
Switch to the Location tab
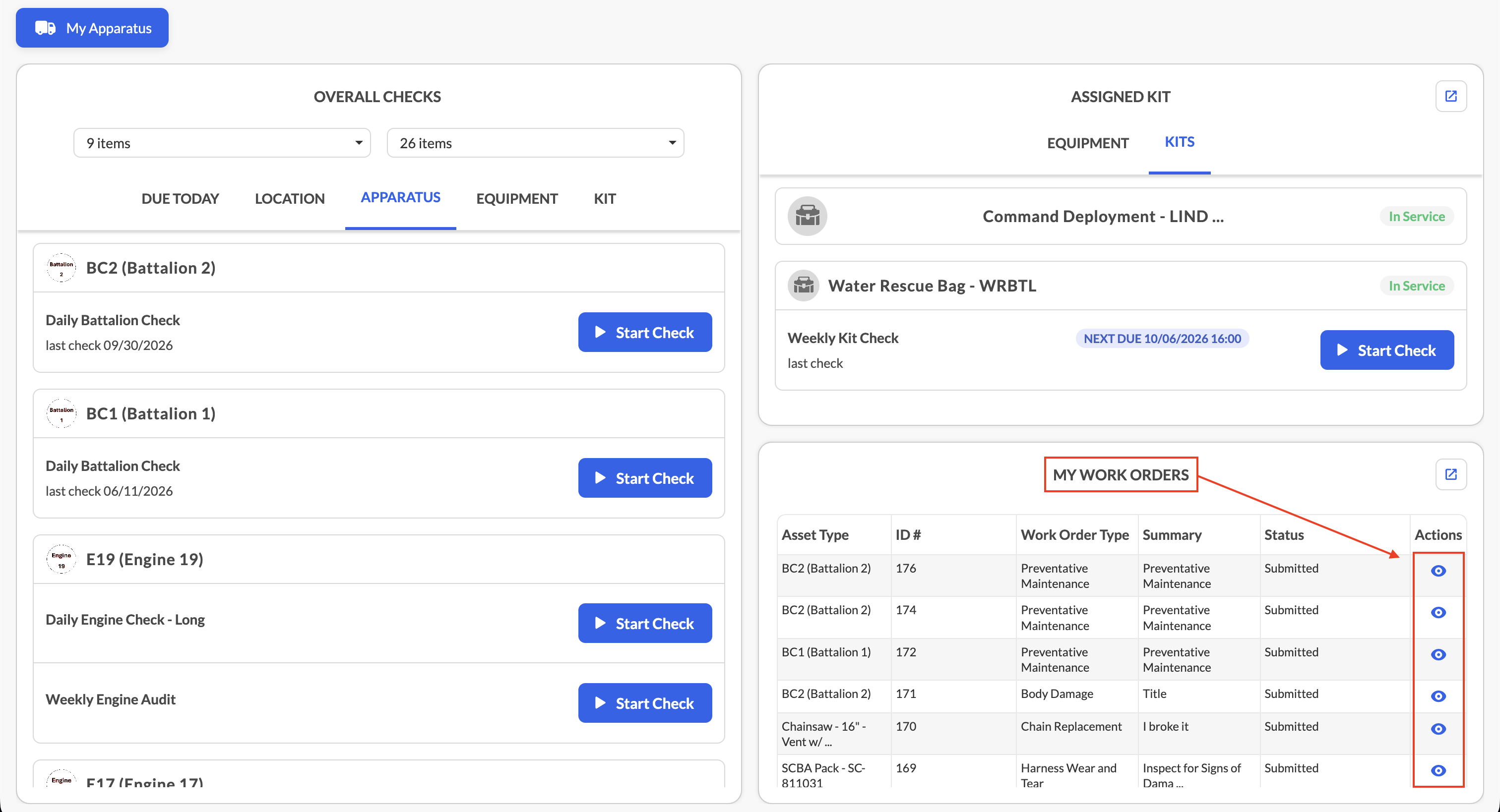pos(289,198)
